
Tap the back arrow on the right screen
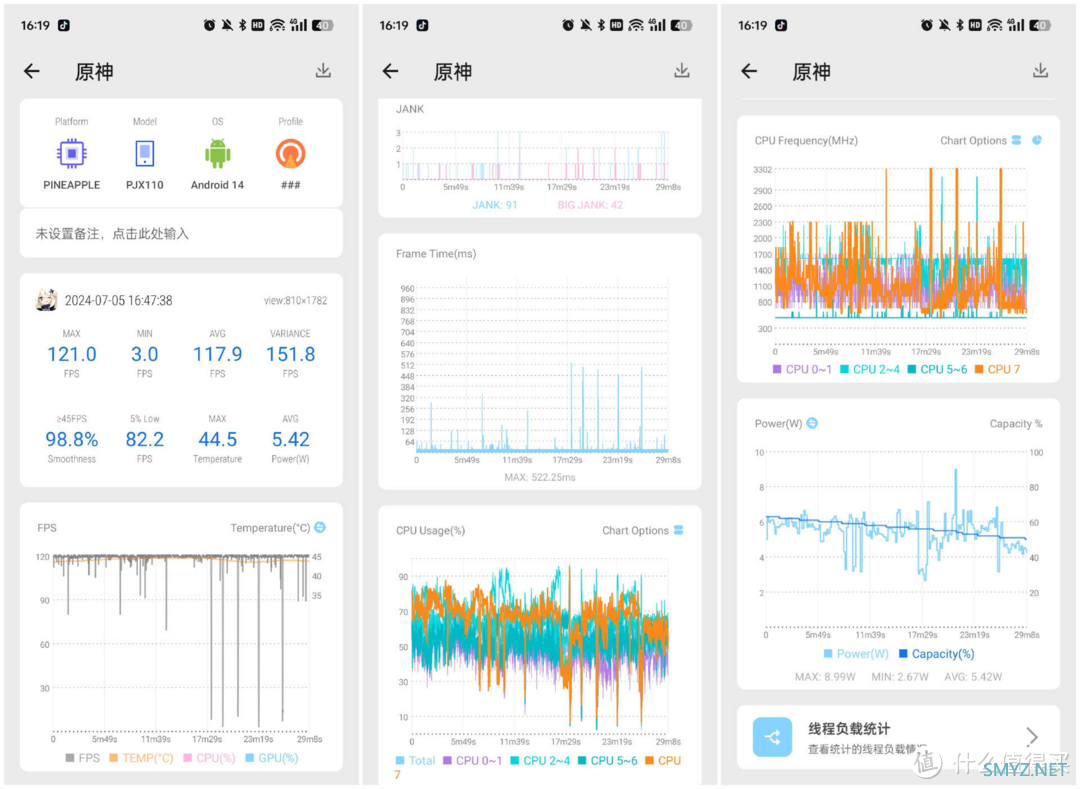(749, 71)
